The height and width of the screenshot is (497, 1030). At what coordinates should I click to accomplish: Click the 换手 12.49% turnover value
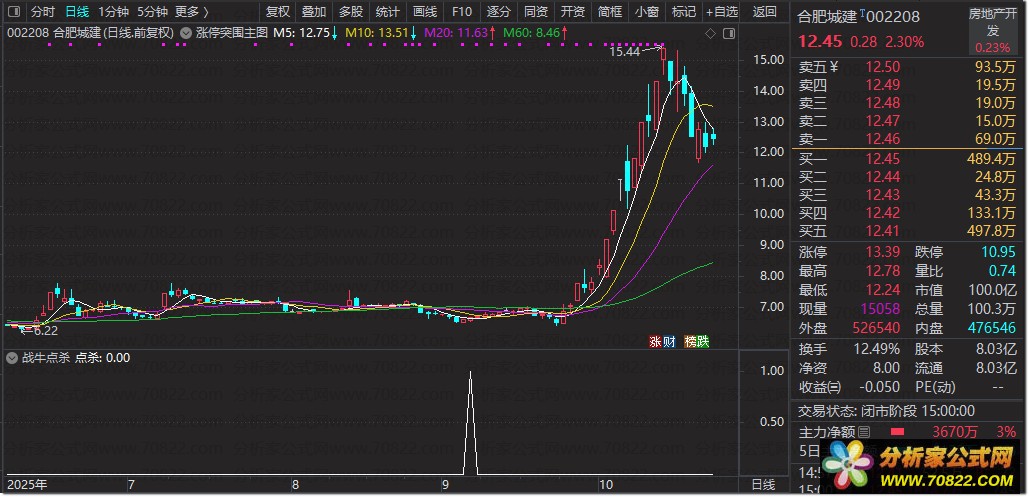coord(877,349)
